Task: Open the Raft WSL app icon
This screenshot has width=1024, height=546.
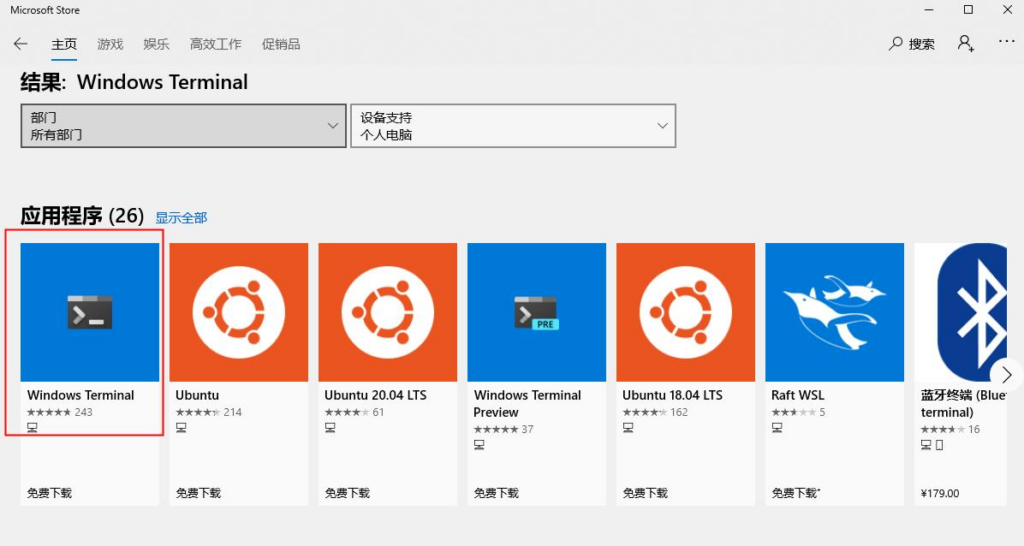Action: [x=834, y=312]
